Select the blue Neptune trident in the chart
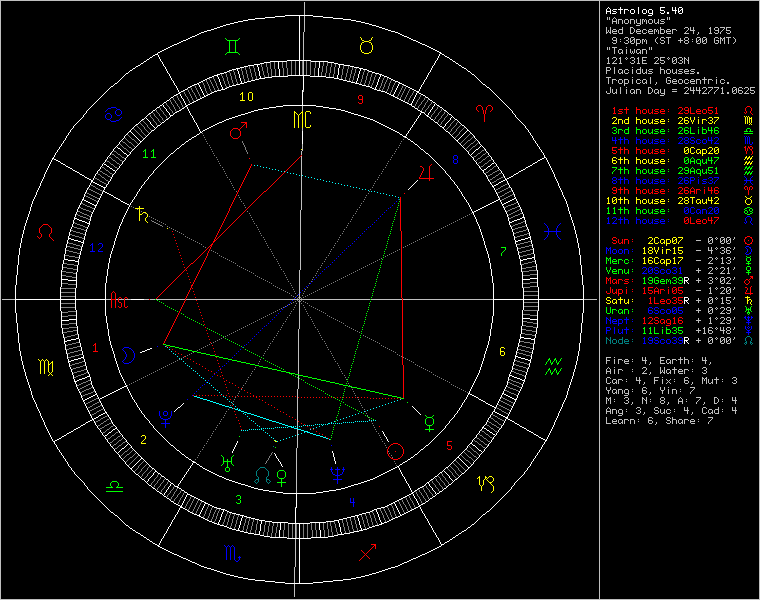Screen dimensions: 760x600 point(337,475)
